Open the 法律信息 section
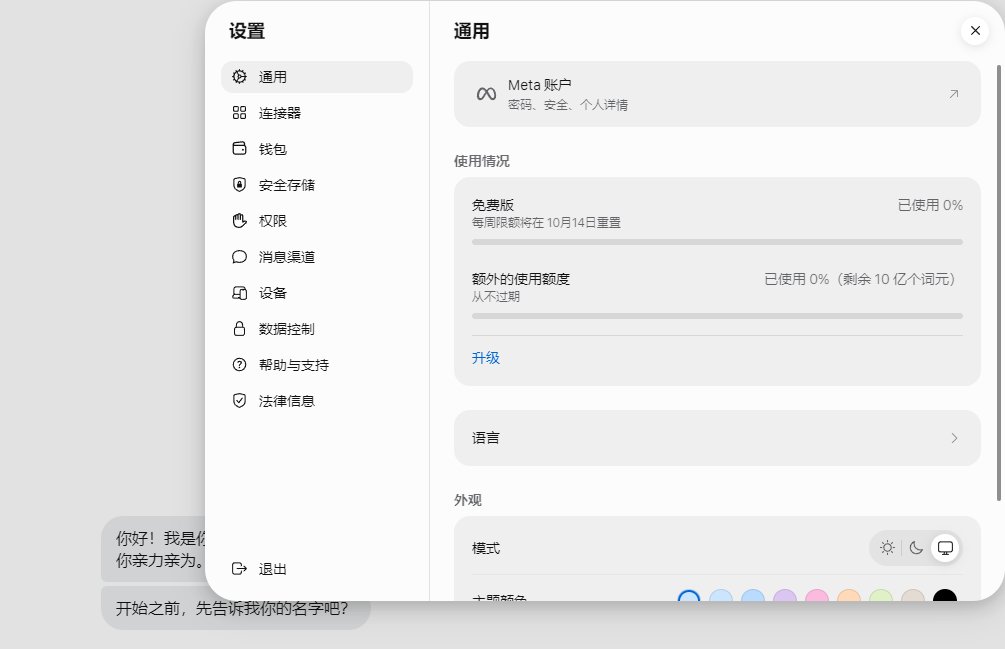Viewport: 1005px width, 649px height. pos(317,400)
